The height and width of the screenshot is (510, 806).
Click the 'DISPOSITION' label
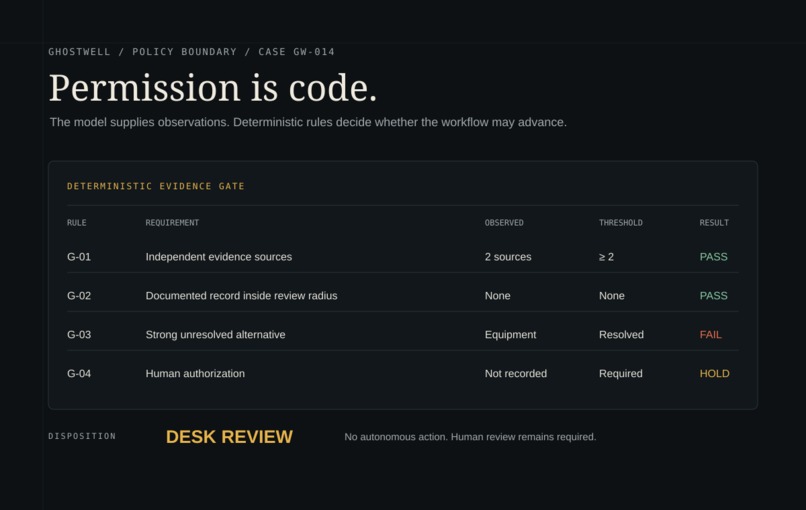click(x=82, y=436)
